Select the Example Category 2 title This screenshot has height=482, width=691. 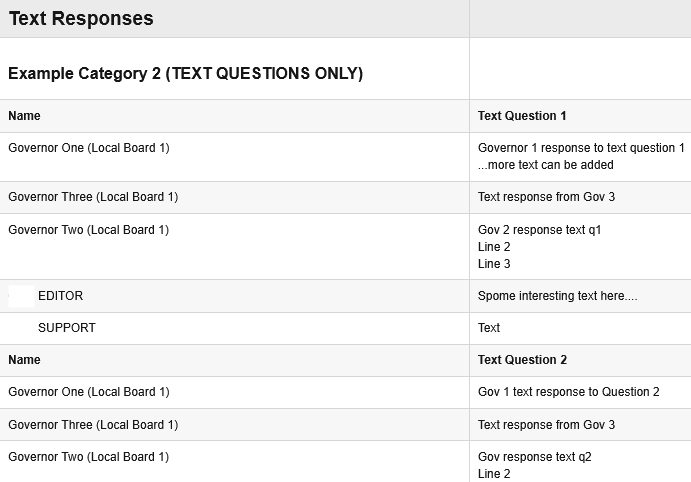click(x=186, y=73)
